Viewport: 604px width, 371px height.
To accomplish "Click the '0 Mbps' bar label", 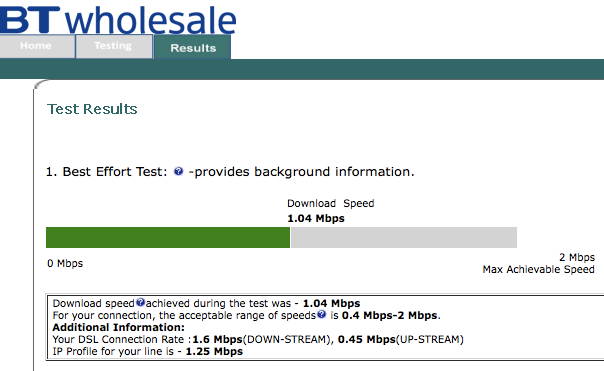I will coord(65,264).
